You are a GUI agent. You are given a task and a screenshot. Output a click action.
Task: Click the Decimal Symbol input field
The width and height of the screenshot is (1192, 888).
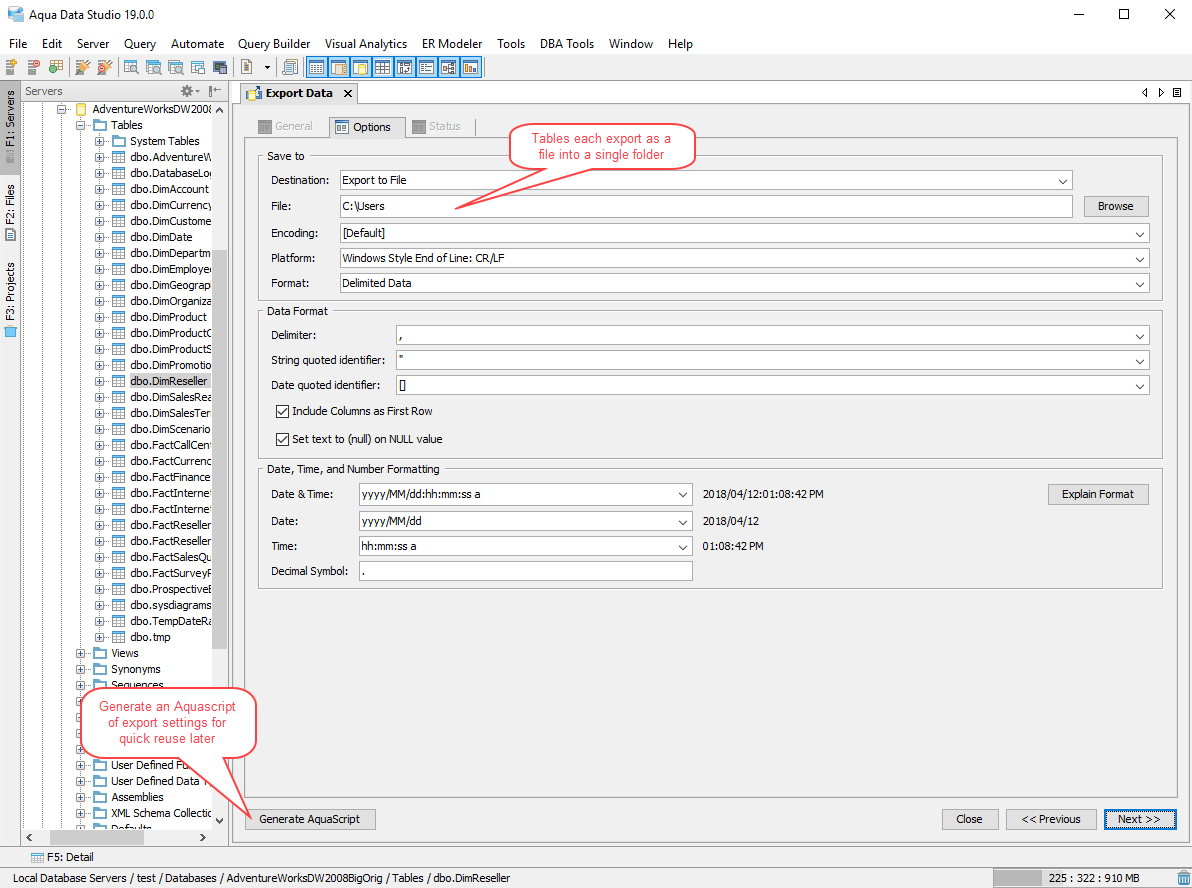[x=525, y=571]
